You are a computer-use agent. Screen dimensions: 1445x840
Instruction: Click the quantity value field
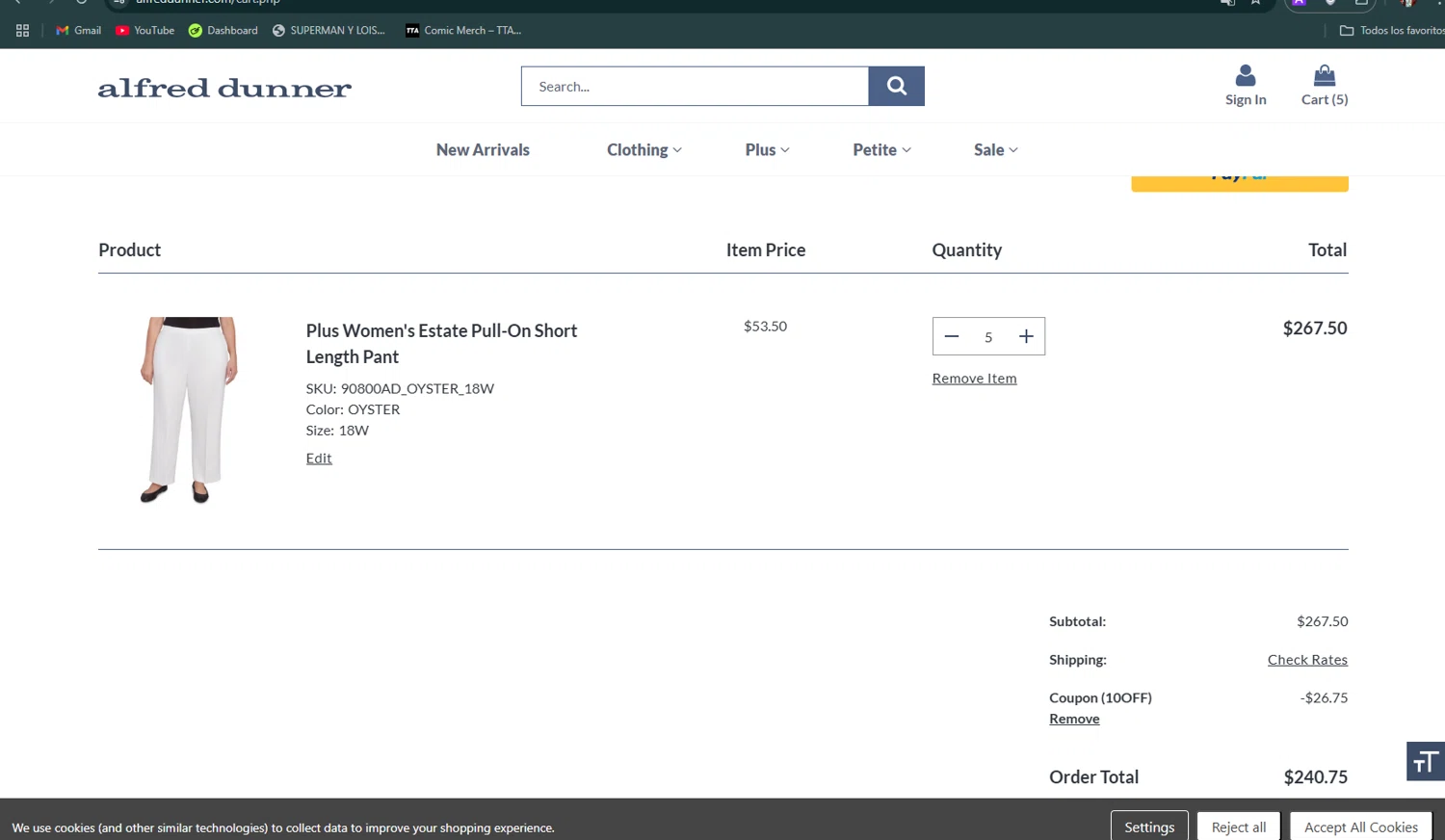tap(988, 336)
